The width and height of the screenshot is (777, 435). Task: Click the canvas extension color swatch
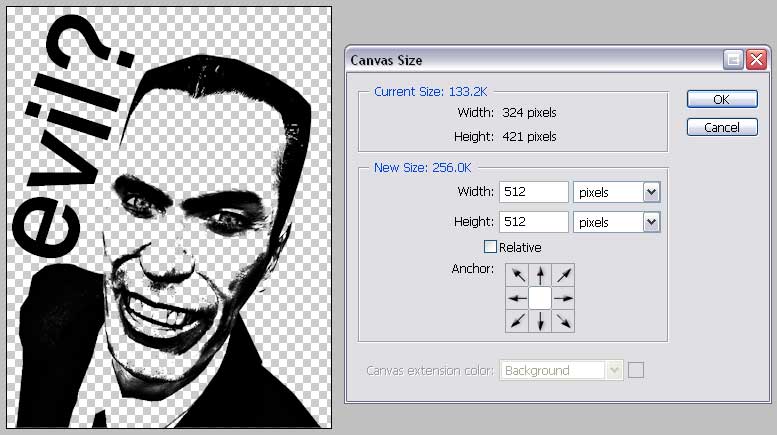(636, 371)
